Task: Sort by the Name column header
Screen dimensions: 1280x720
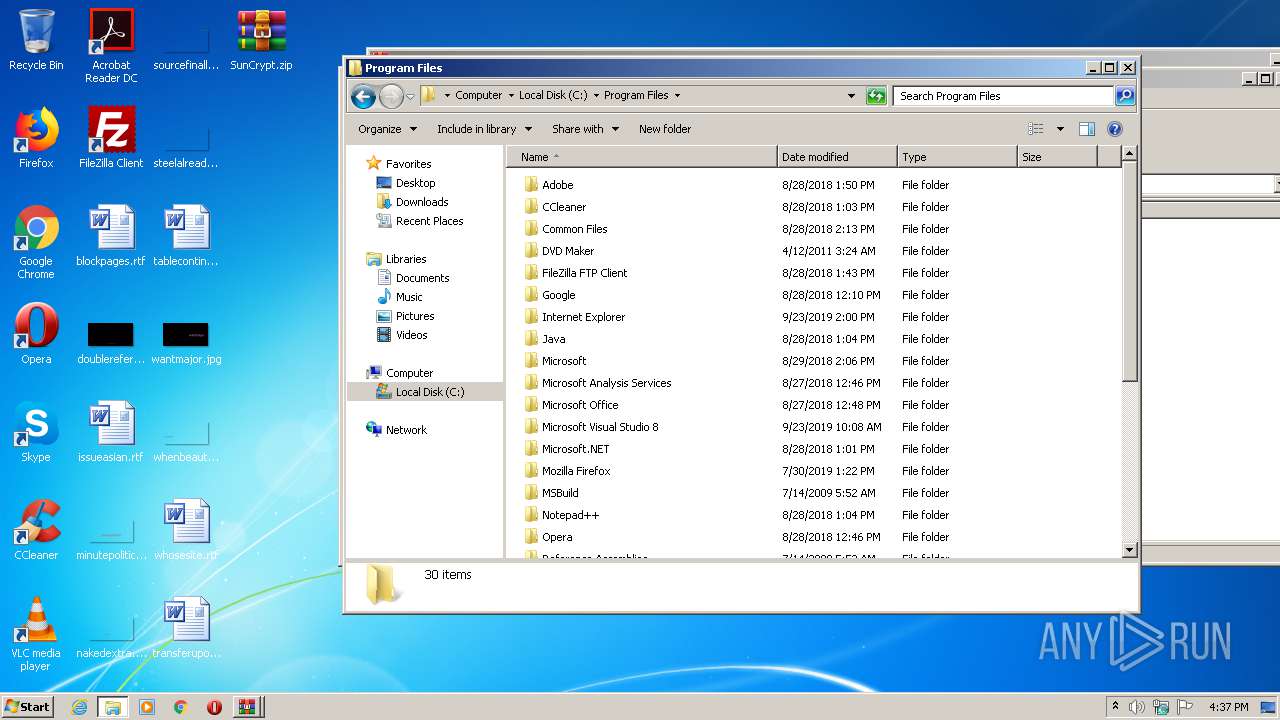Action: [642, 157]
